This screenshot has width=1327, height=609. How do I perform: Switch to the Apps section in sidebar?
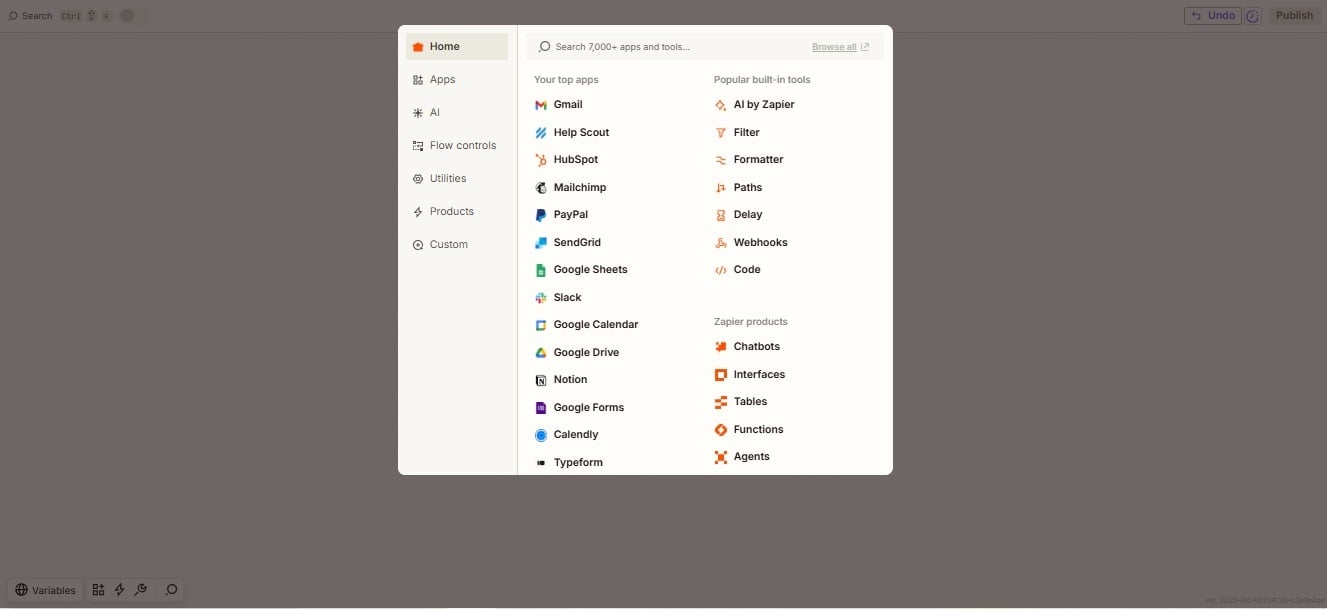[441, 79]
